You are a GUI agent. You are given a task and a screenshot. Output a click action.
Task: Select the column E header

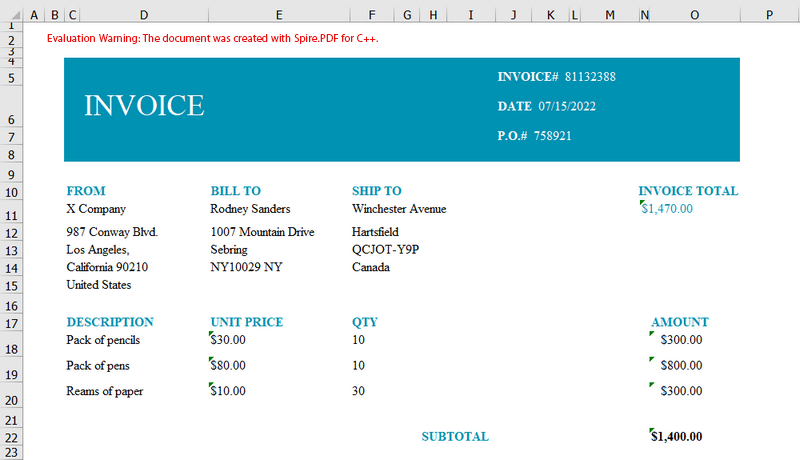coord(278,15)
